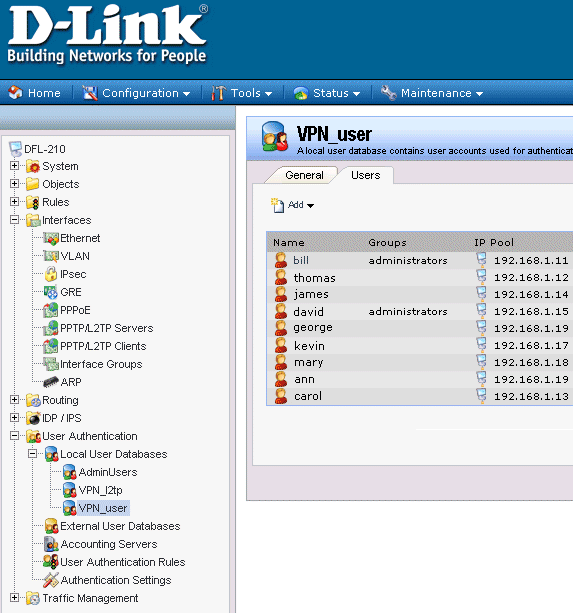Click the Ethernet interface icon
Image resolution: width=573 pixels, height=613 pixels.
click(51, 238)
